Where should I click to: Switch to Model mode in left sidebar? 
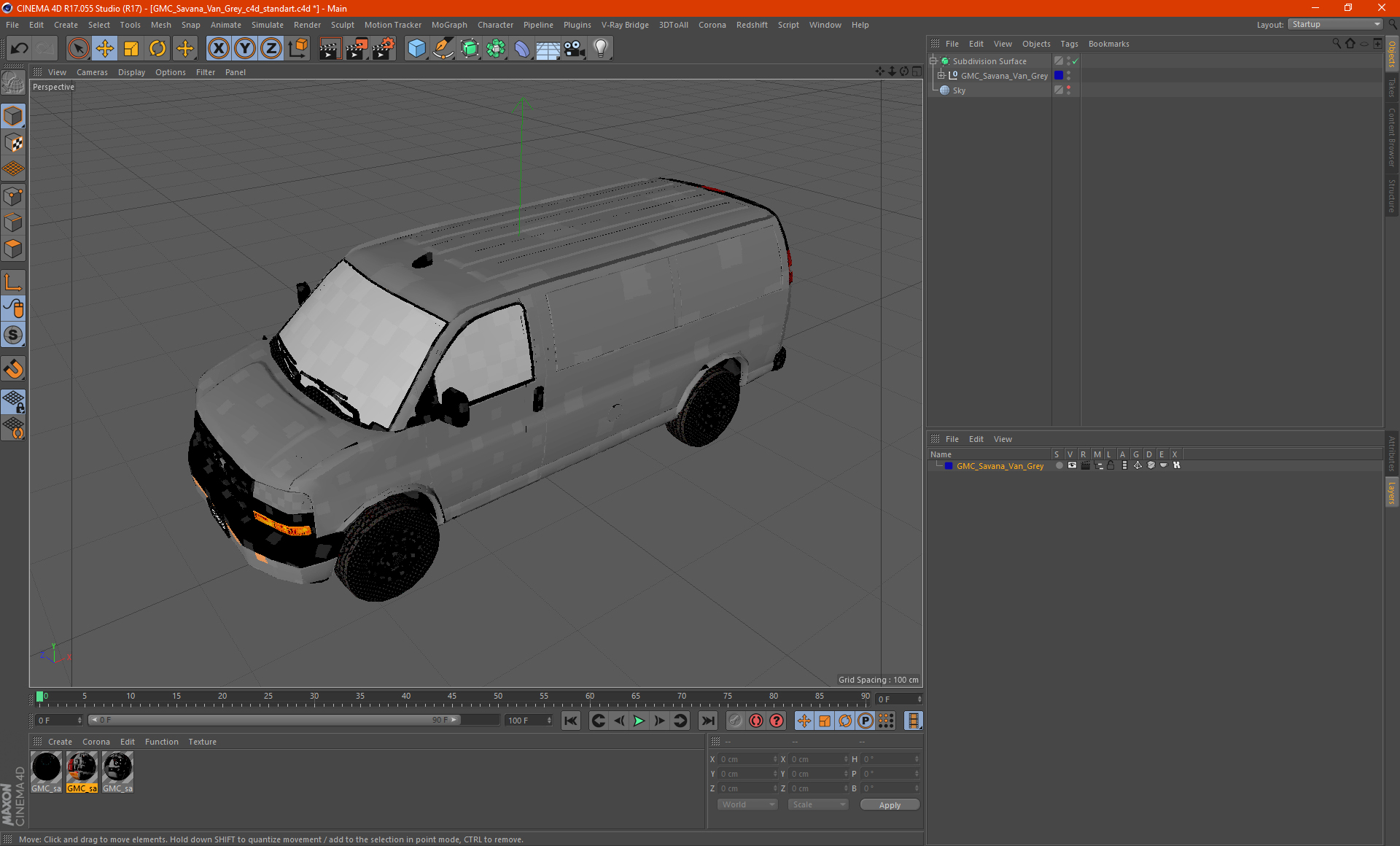click(13, 117)
